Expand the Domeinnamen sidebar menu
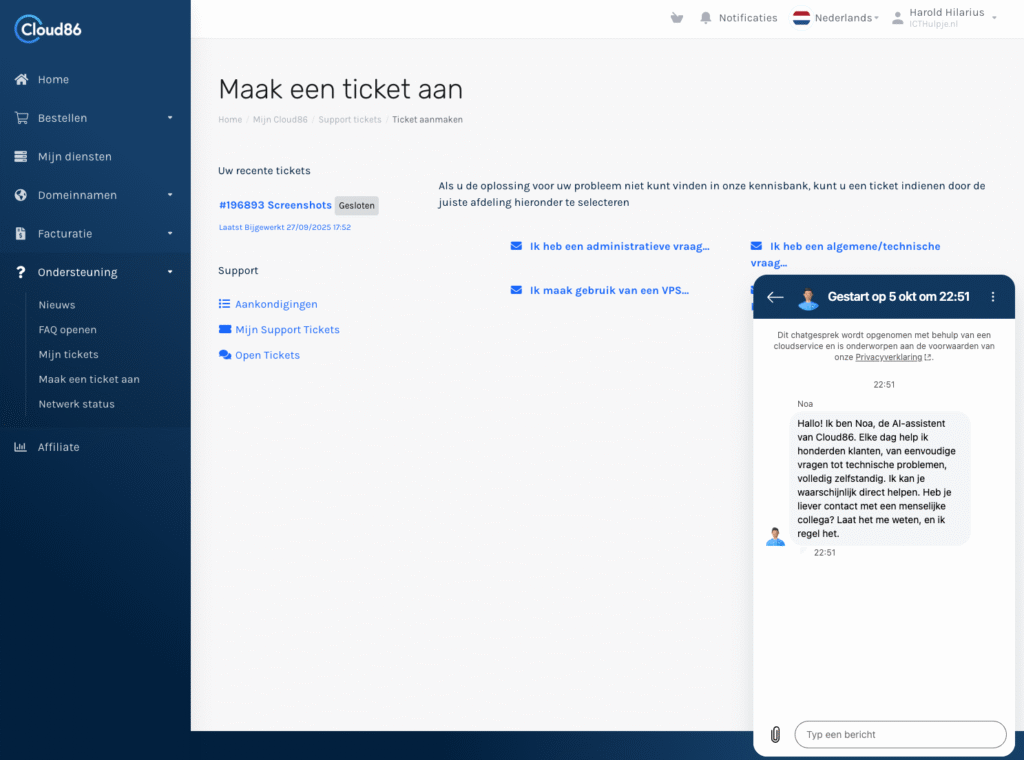The height and width of the screenshot is (760, 1024). 95,195
